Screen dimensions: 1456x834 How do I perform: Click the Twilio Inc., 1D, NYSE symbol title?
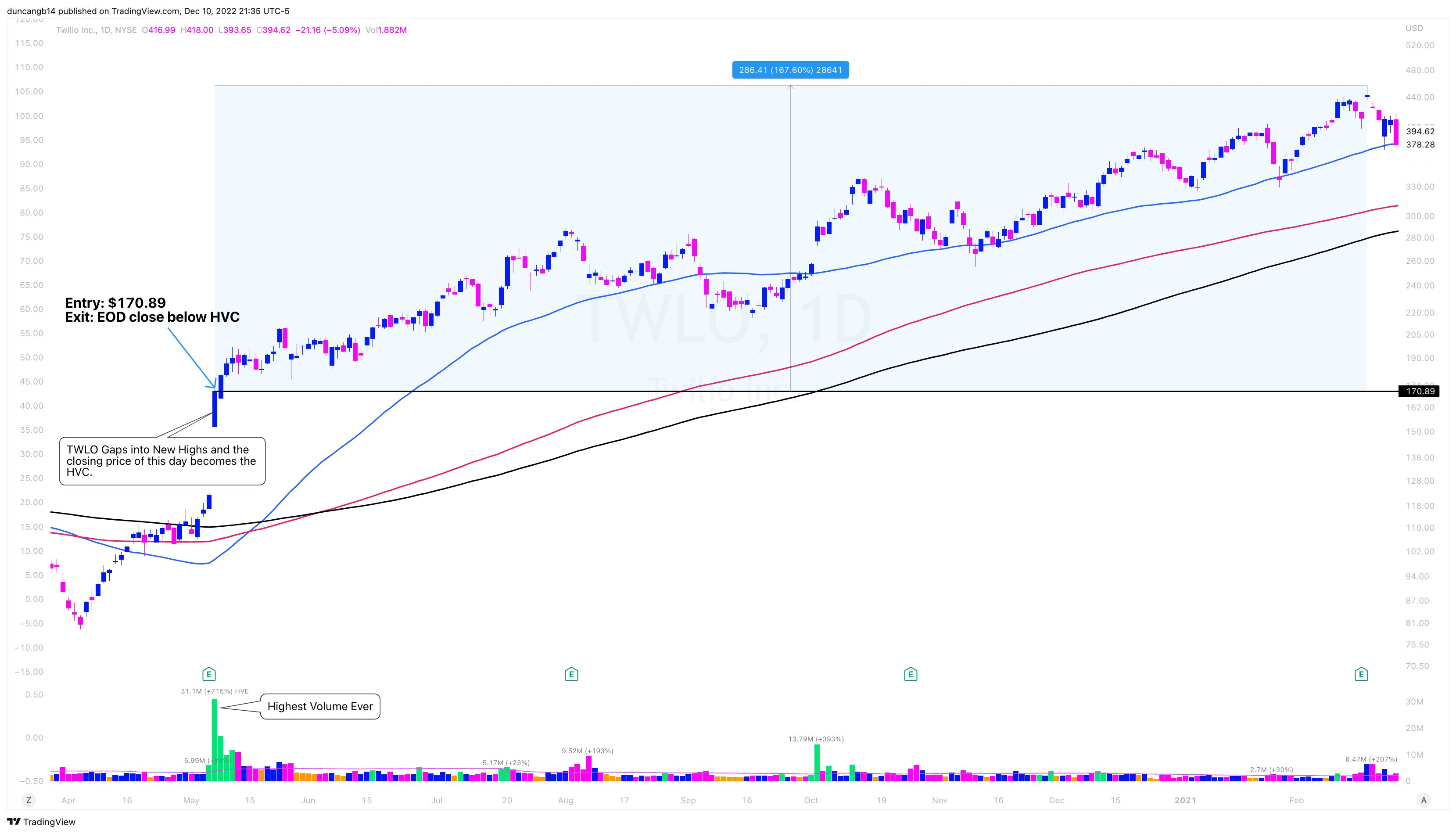pyautogui.click(x=96, y=30)
